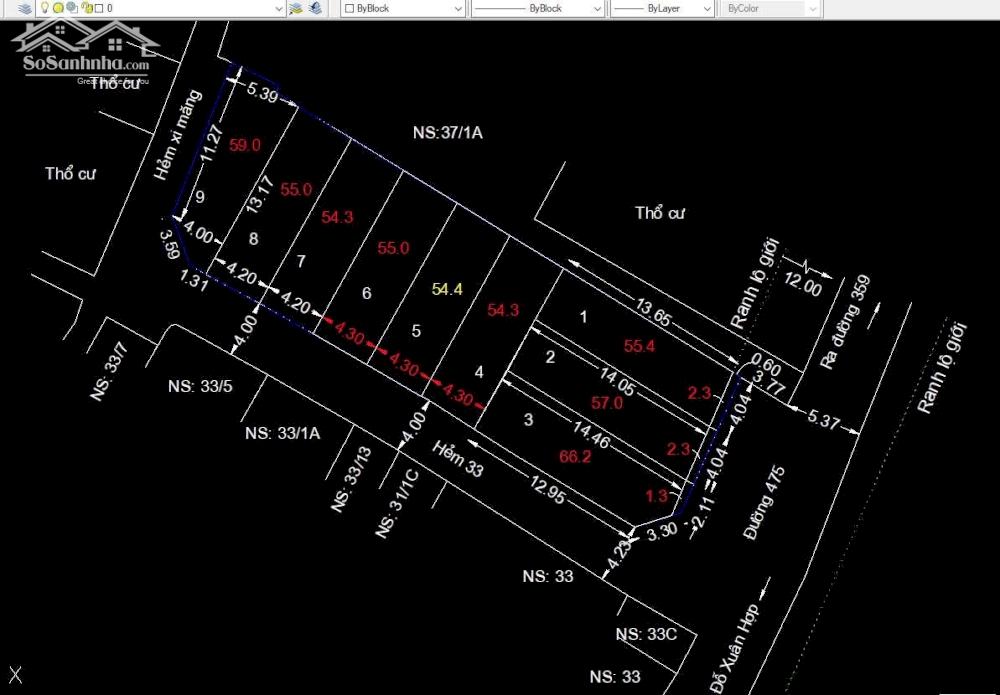This screenshot has width=1000, height=695.
Task: Click the SoSanhnha.com house logo
Action: (85, 50)
